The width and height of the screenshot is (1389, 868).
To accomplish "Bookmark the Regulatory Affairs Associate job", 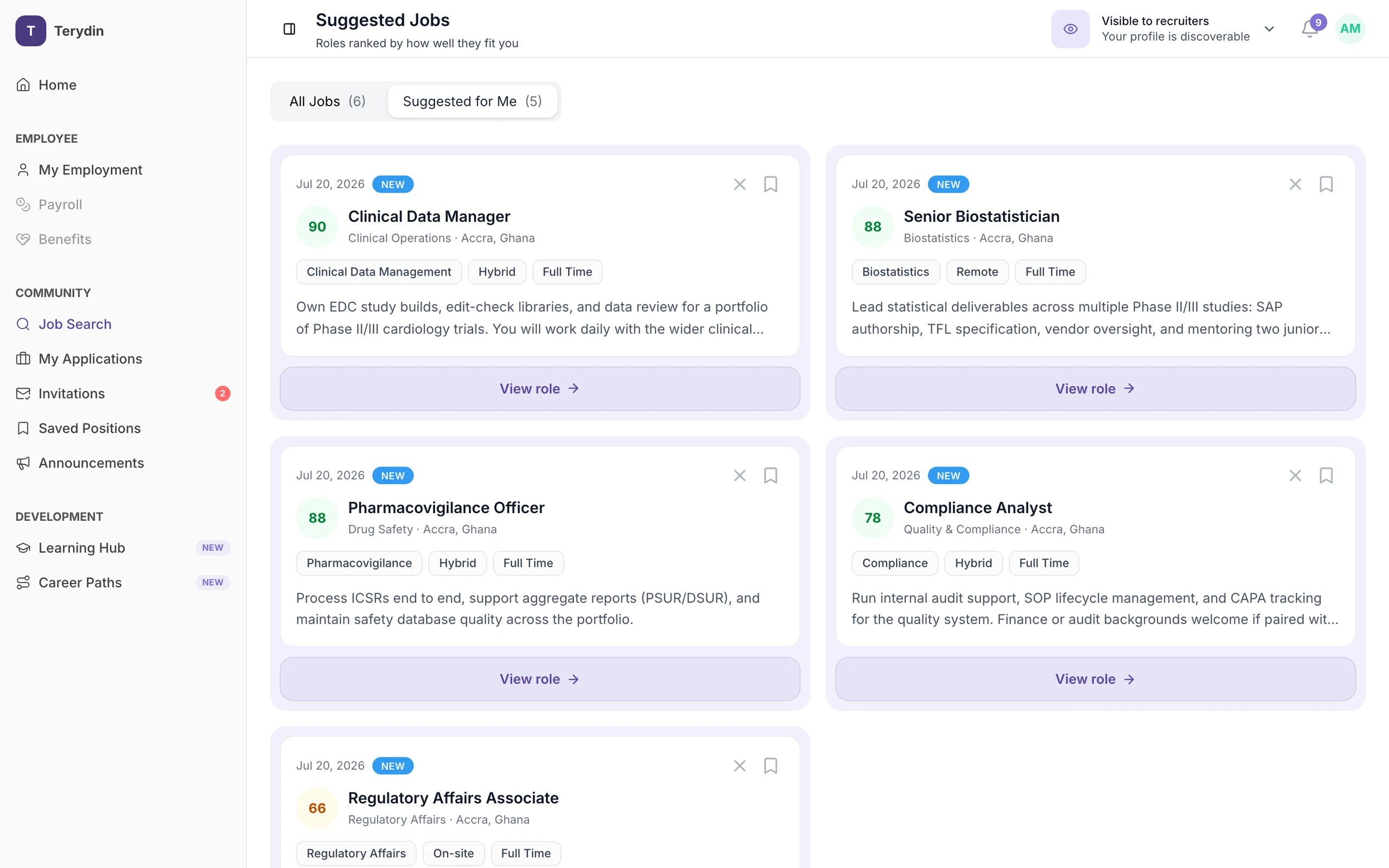I will tap(770, 766).
